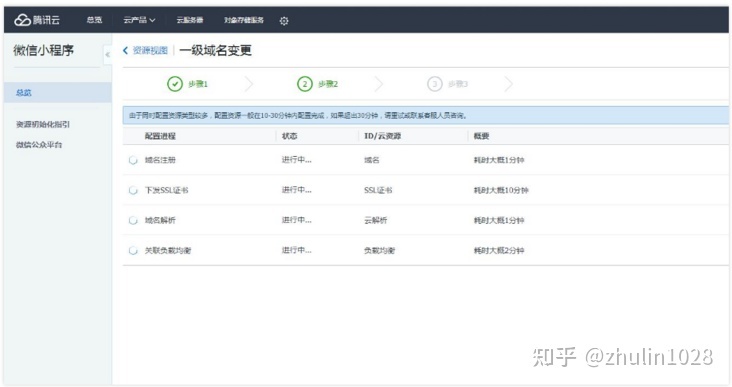
Task: Select the 下发SSL证书 row label
Action: tap(167, 190)
